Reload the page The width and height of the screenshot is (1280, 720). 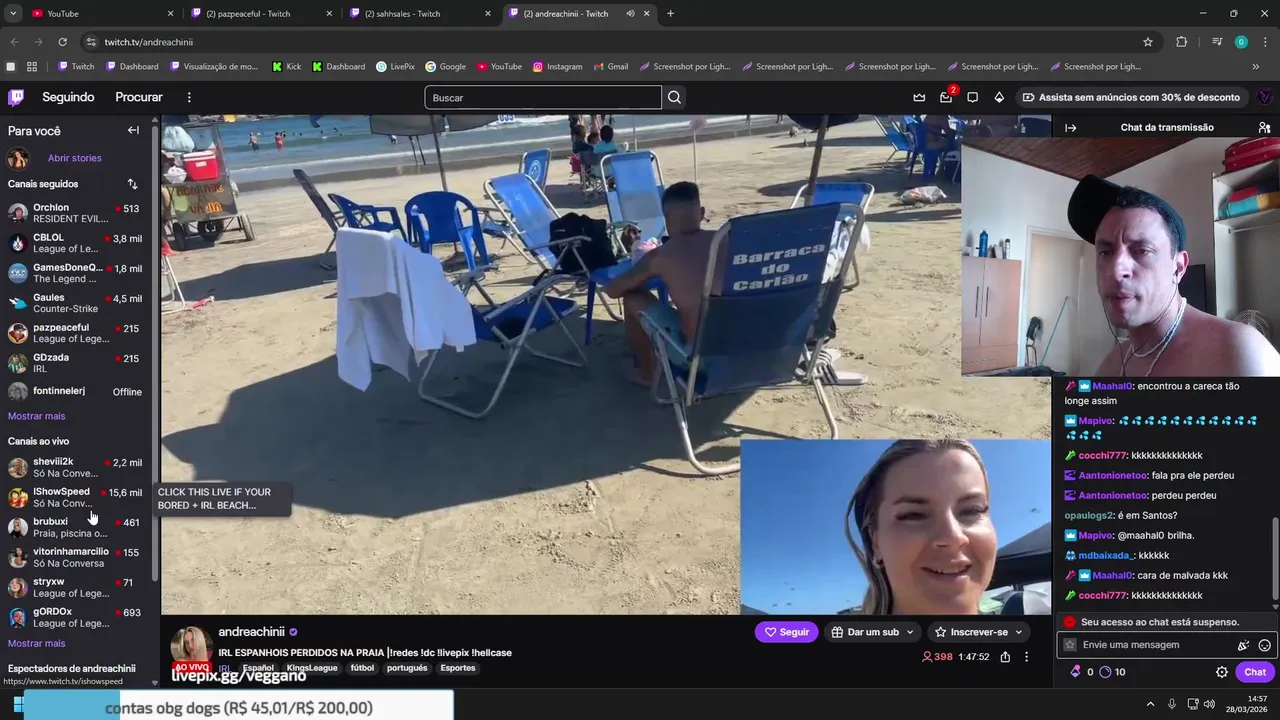coord(62,42)
